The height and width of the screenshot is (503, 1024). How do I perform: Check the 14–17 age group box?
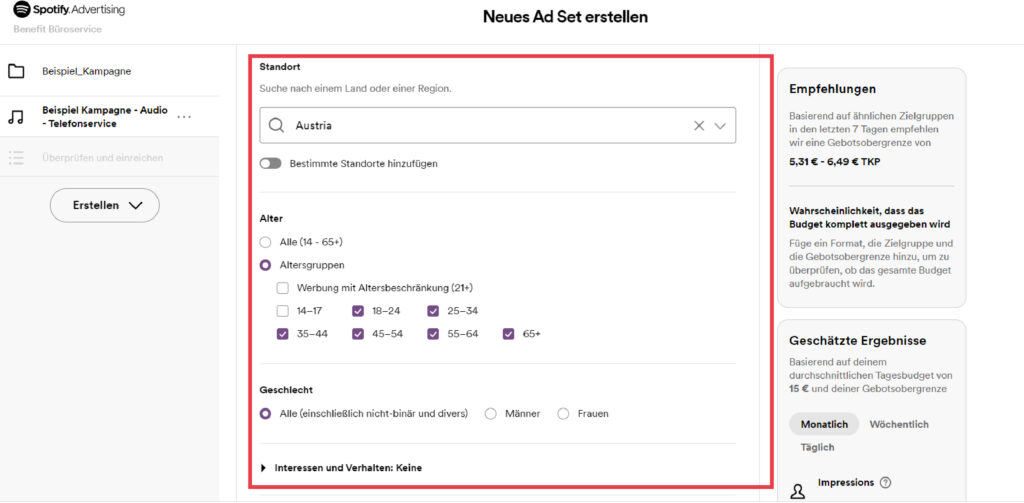point(283,311)
